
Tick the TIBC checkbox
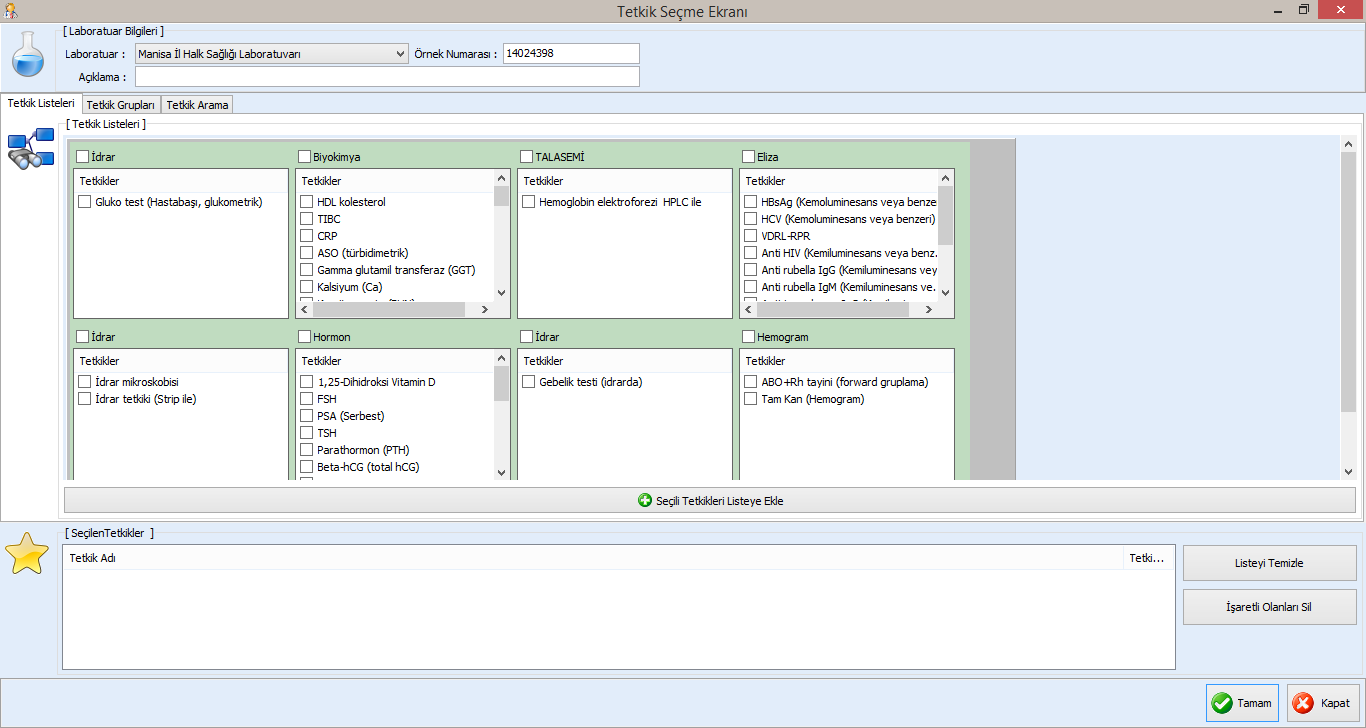(307, 219)
